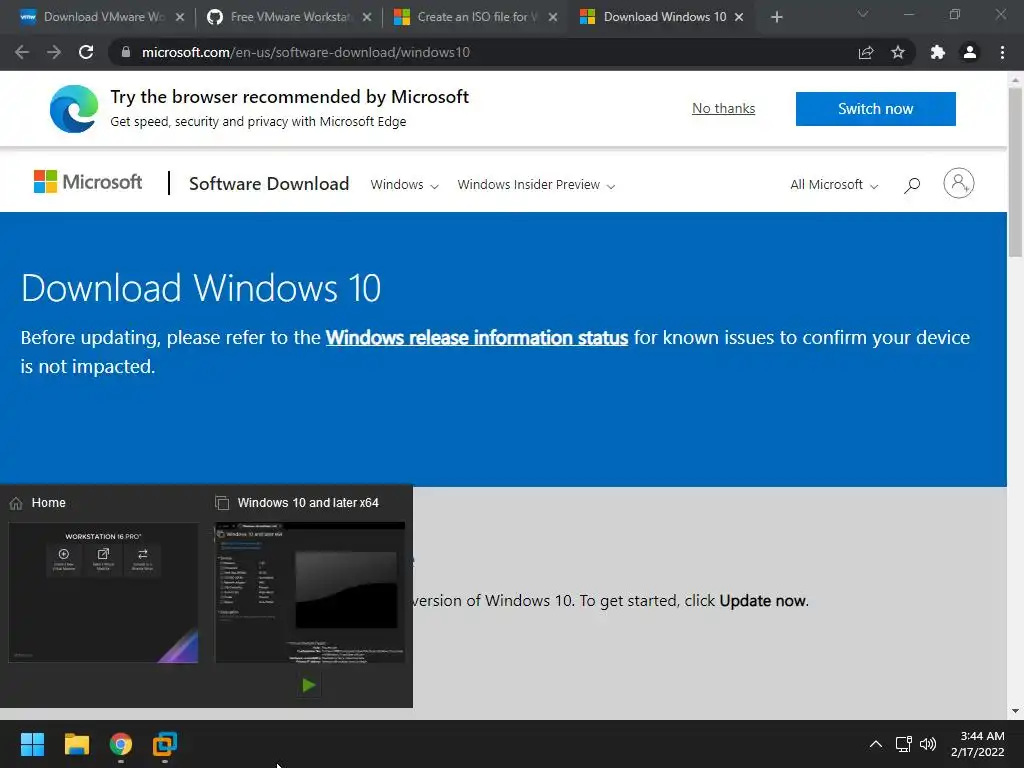Click the address bar URL field
Screen dimensions: 1024x768
click(483, 52)
